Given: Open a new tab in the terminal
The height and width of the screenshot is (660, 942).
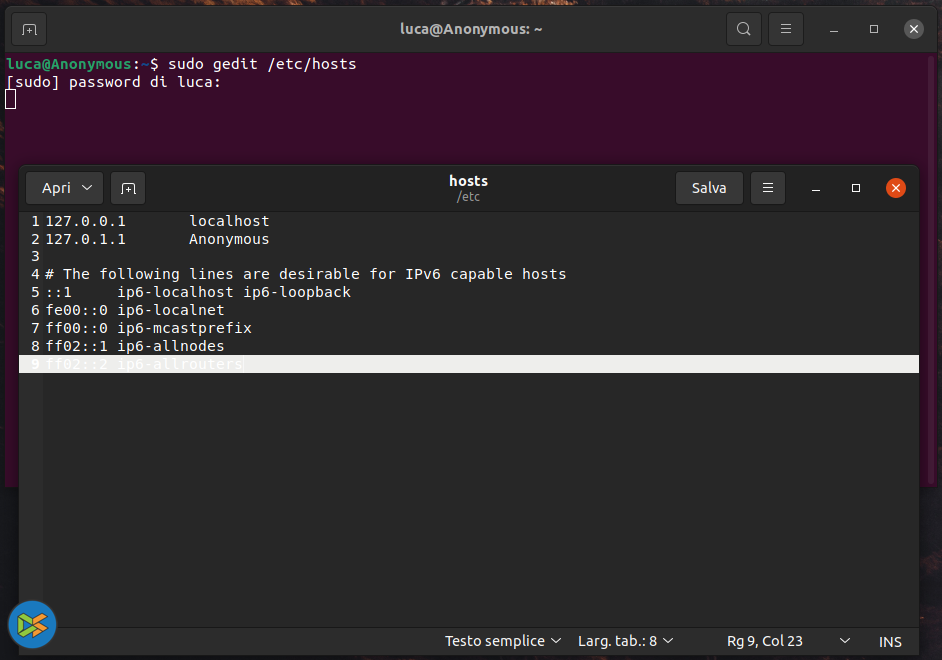Looking at the screenshot, I should click(x=29, y=29).
